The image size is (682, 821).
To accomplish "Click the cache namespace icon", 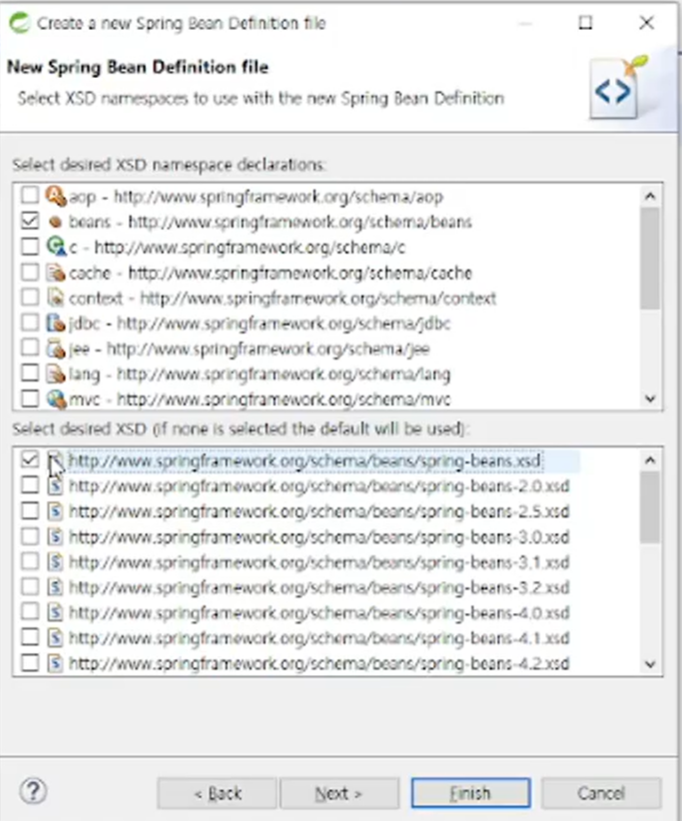I will point(55,272).
